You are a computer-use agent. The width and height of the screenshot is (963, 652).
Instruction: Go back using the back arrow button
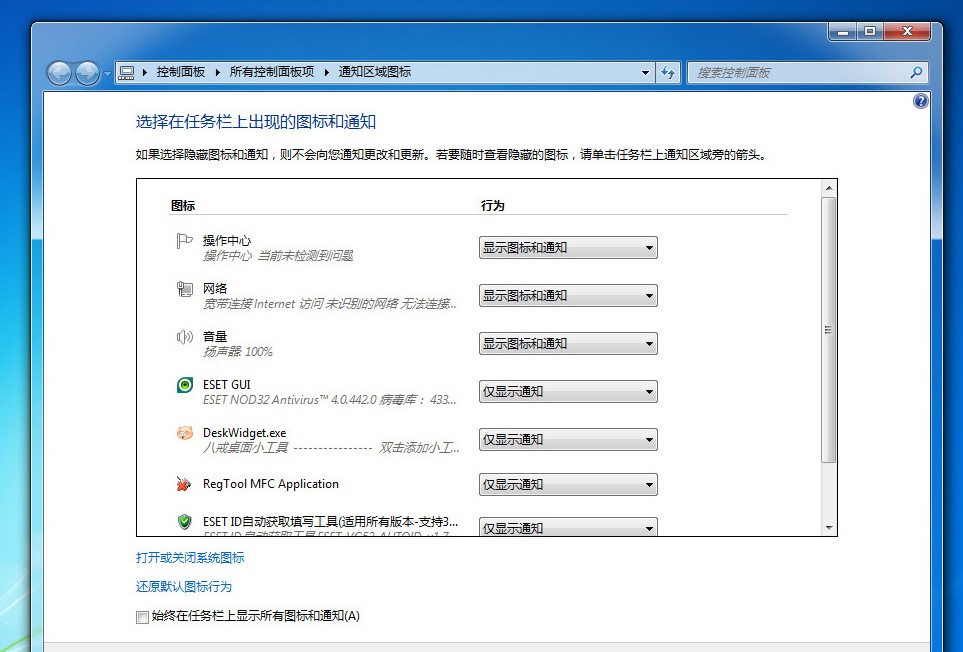(60, 73)
